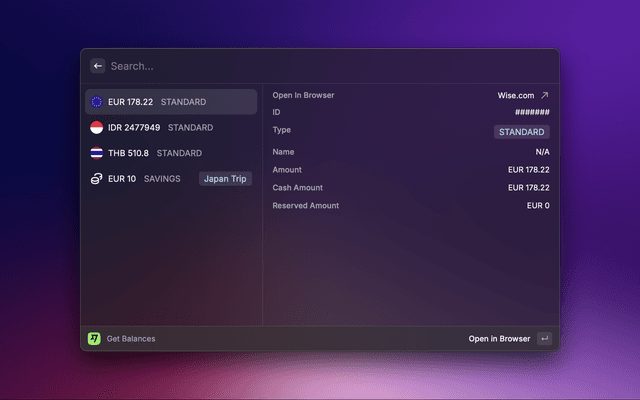The image size is (640, 400).
Task: Click the external link arrow beside Wise.com
Action: pos(544,96)
